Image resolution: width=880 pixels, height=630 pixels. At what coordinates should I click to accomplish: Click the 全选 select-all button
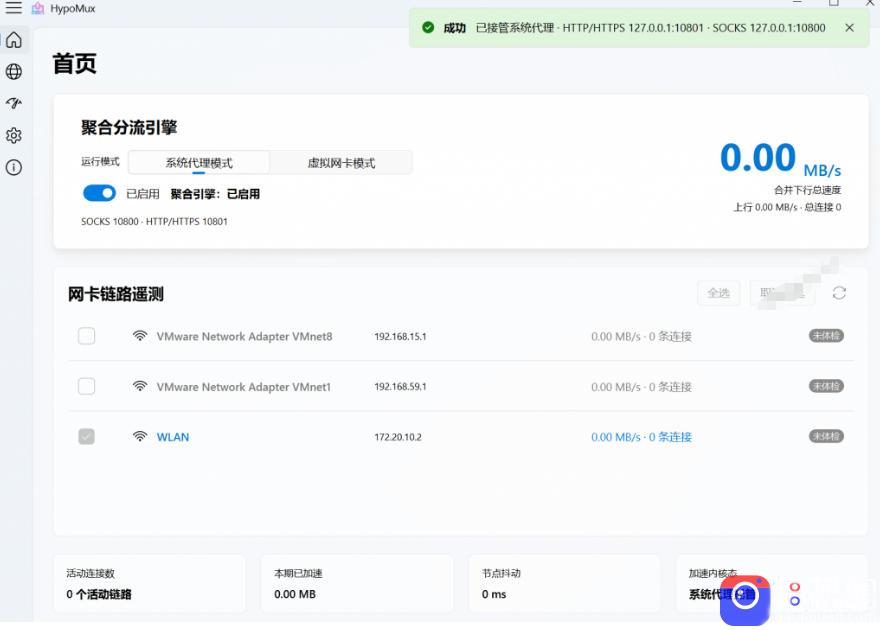pyautogui.click(x=718, y=293)
